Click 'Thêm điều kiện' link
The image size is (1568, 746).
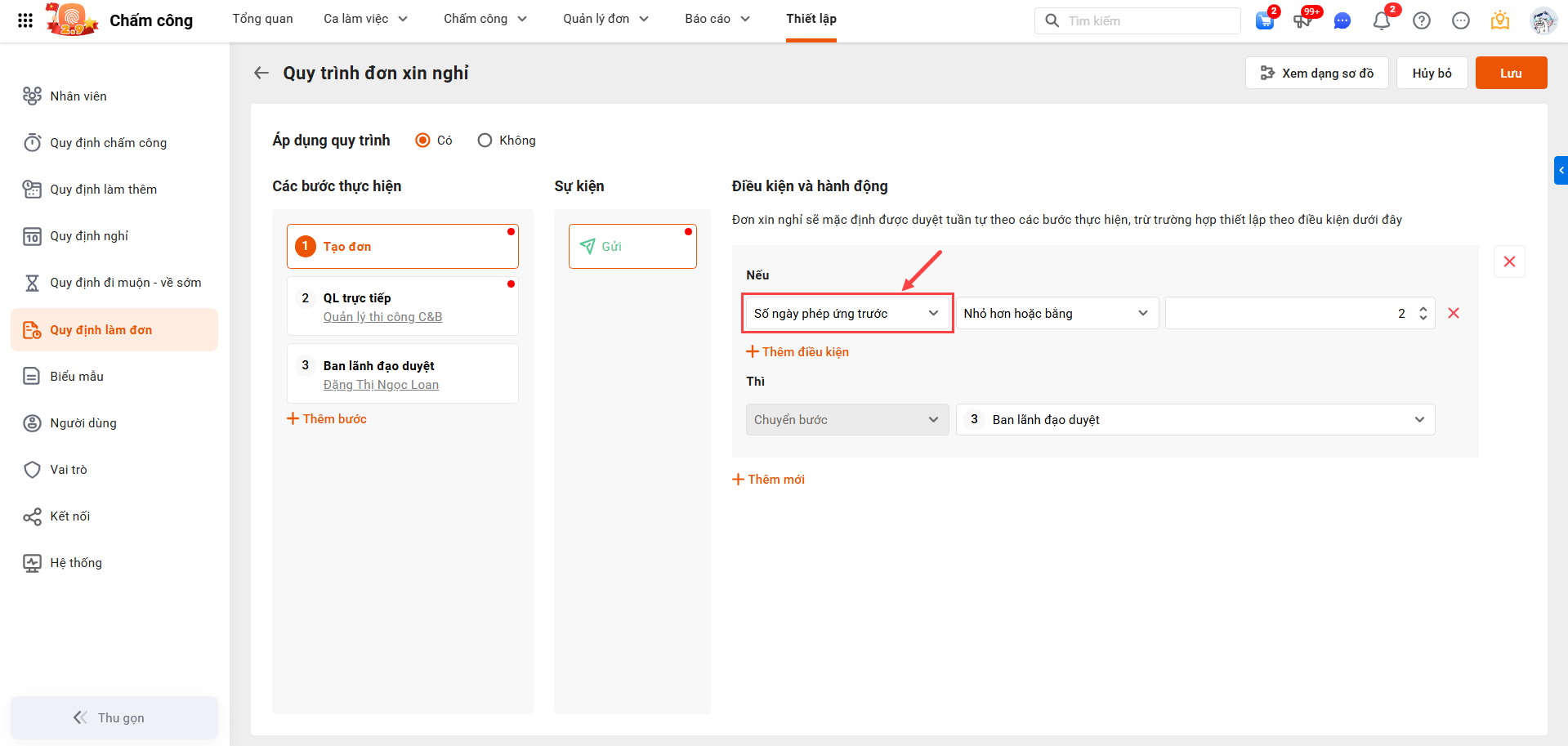coord(797,352)
